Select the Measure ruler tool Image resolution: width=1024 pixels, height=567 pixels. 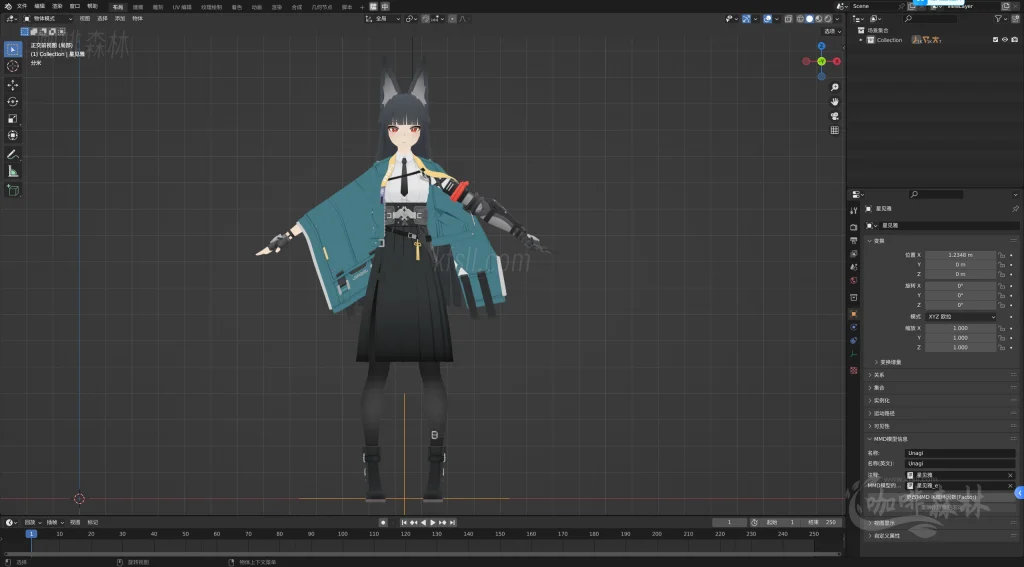click(x=12, y=171)
